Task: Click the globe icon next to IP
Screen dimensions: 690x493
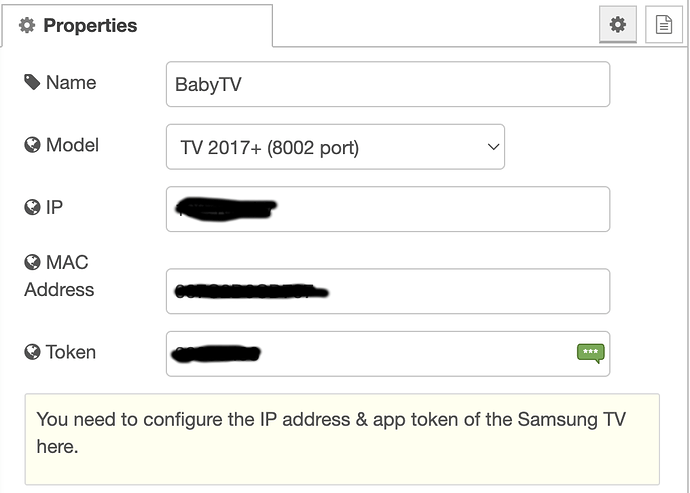Action: point(32,208)
